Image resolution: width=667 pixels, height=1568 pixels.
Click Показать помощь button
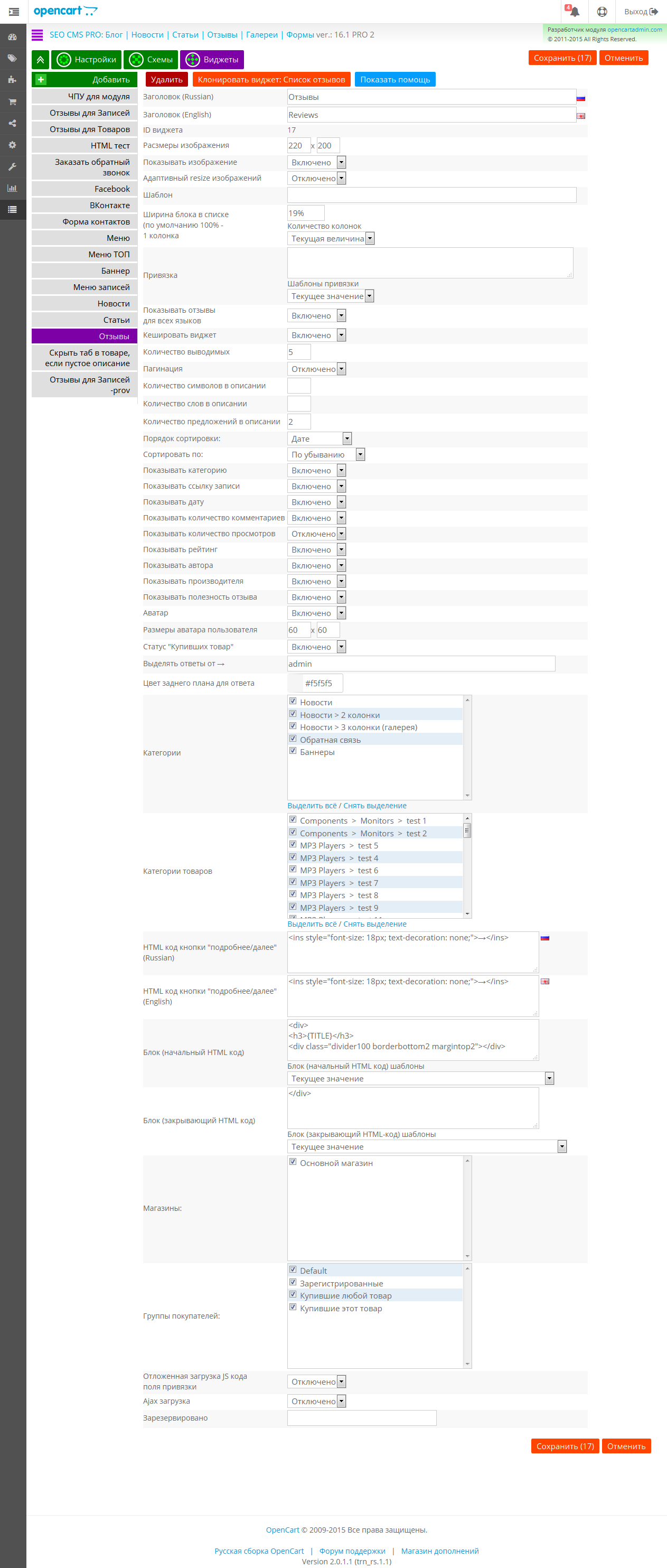pyautogui.click(x=395, y=80)
